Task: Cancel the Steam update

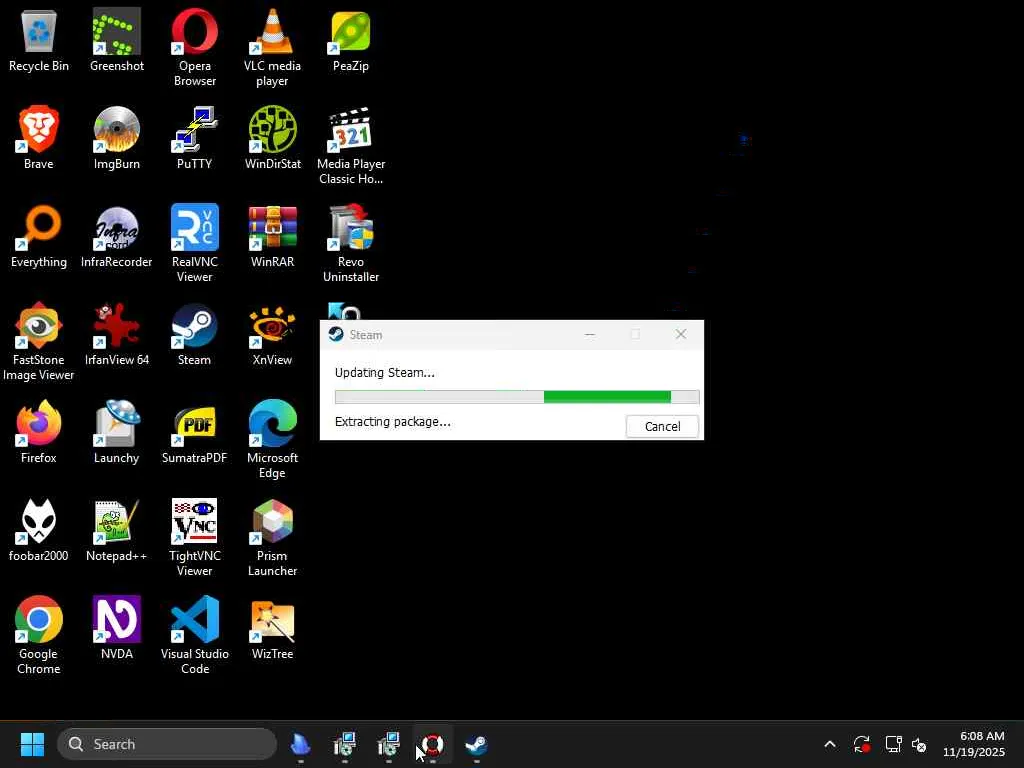Action: pos(662,426)
